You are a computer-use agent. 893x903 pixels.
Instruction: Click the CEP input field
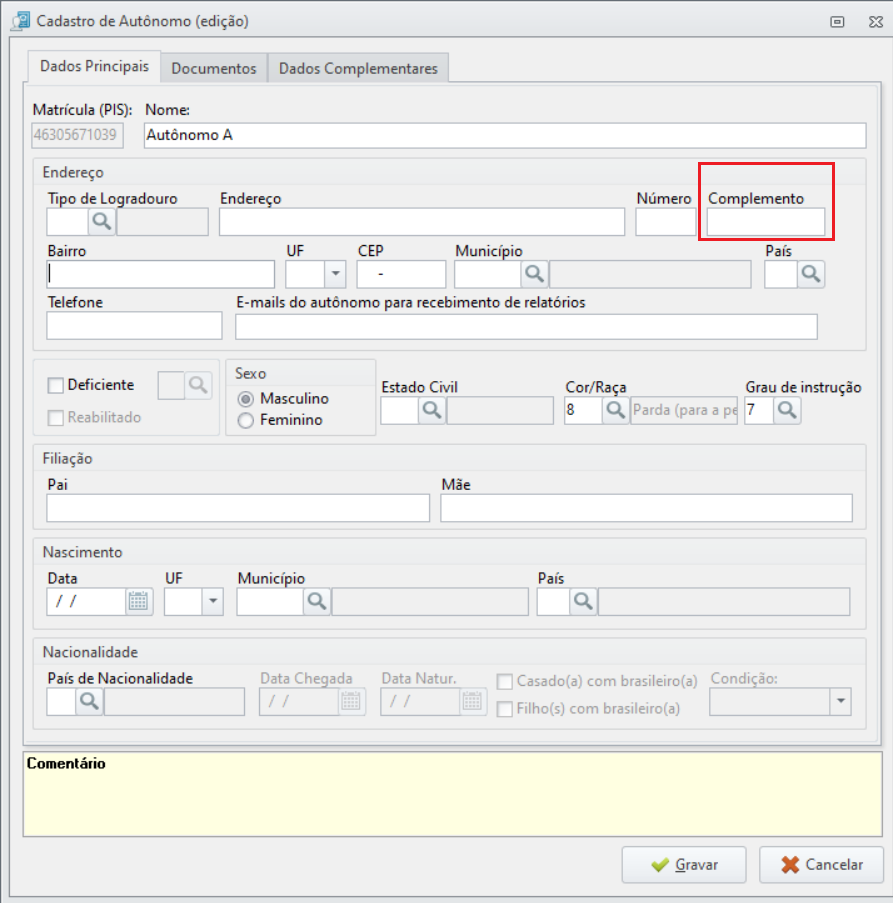click(401, 274)
